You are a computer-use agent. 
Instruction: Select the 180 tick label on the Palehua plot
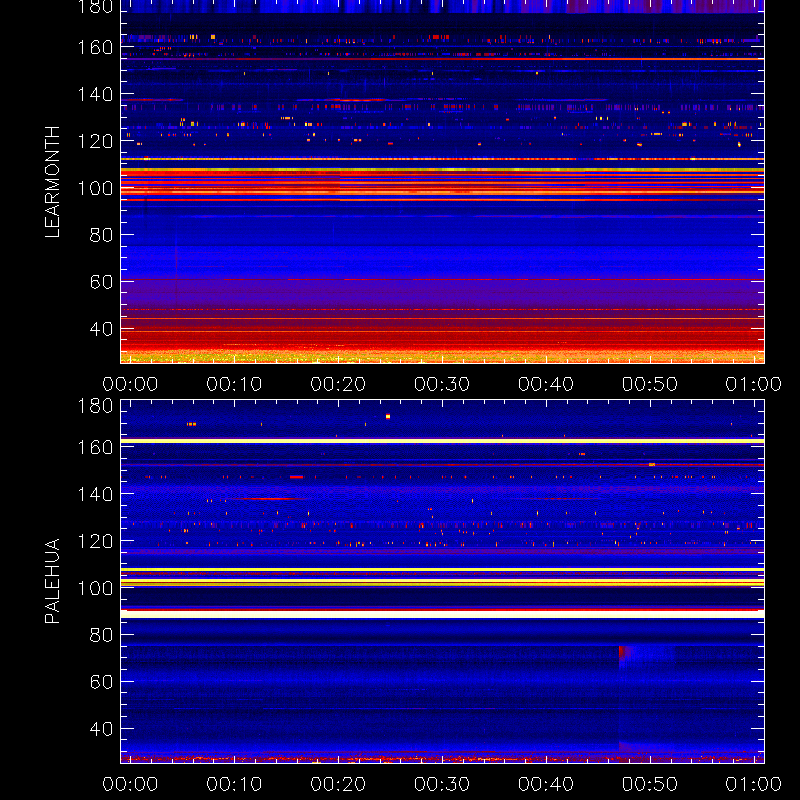pyautogui.click(x=95, y=406)
